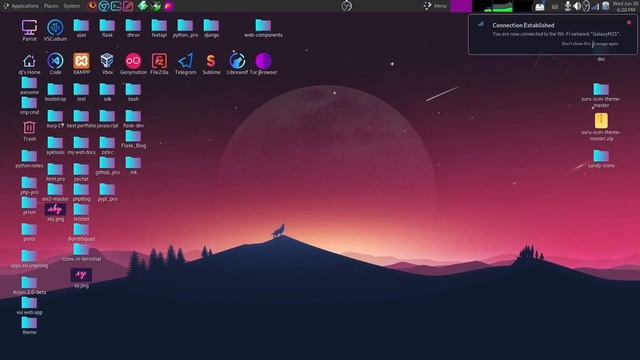Click the microphone tray icon
This screenshot has height=360, width=640.
[x=567, y=6]
